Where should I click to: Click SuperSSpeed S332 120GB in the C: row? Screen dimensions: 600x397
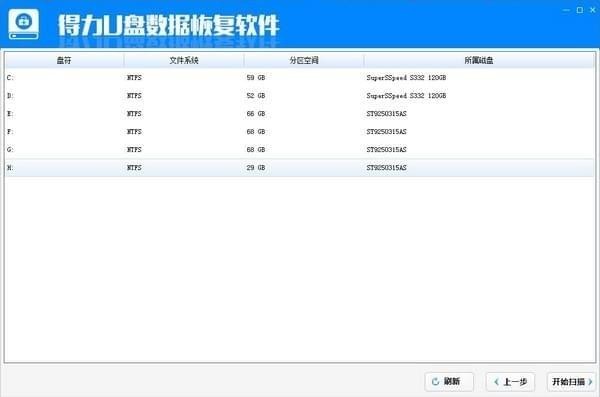click(x=406, y=78)
